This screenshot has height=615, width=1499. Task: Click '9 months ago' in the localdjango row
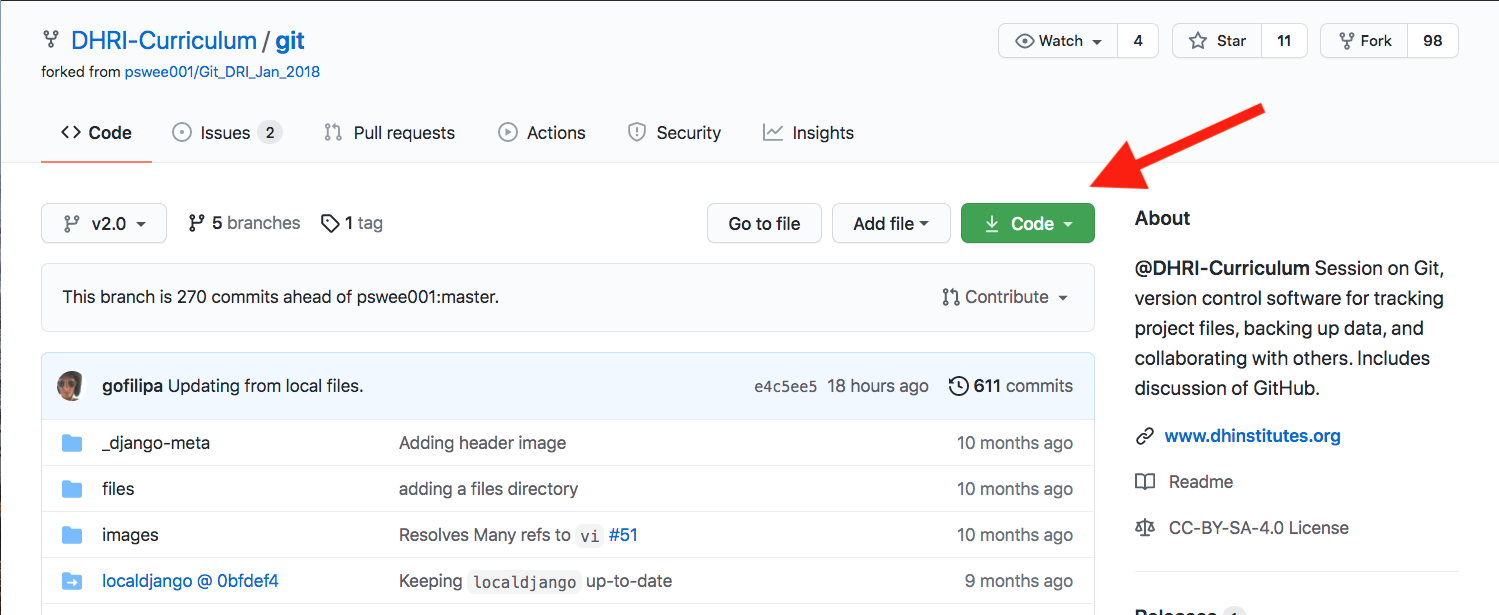pos(1019,581)
